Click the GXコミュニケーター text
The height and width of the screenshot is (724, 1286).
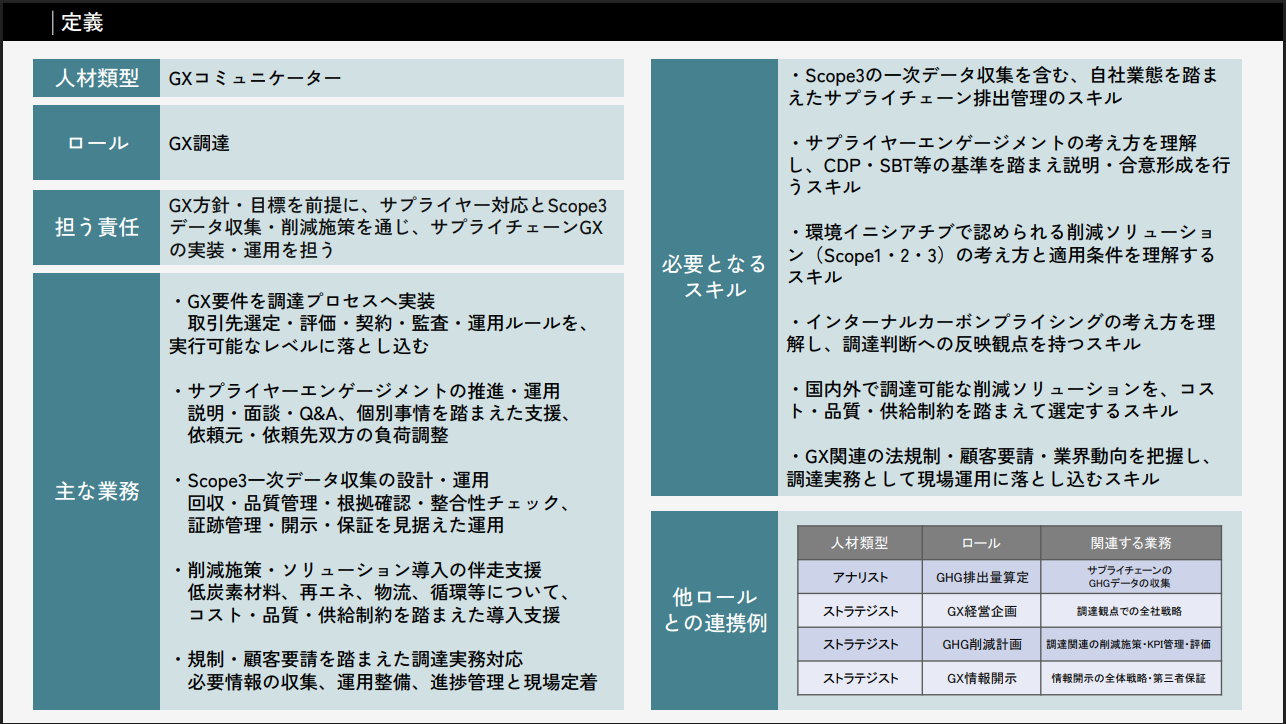click(x=255, y=78)
